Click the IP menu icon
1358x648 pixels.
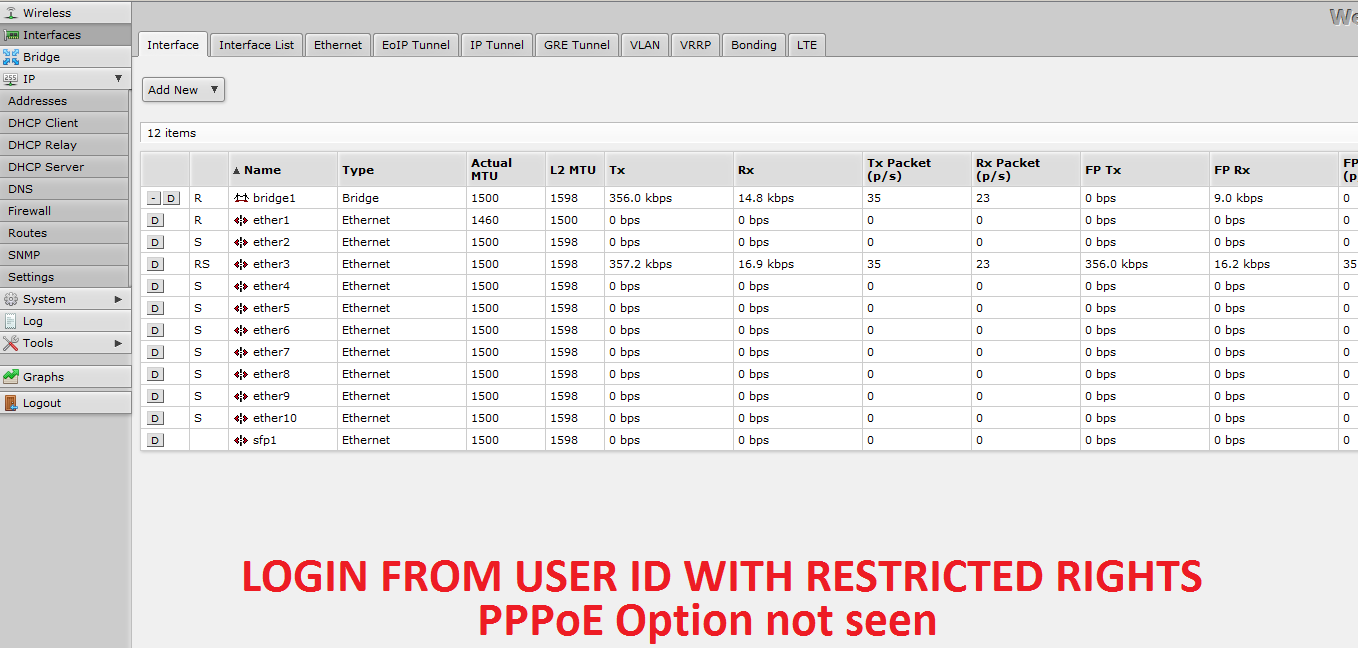tap(11, 79)
